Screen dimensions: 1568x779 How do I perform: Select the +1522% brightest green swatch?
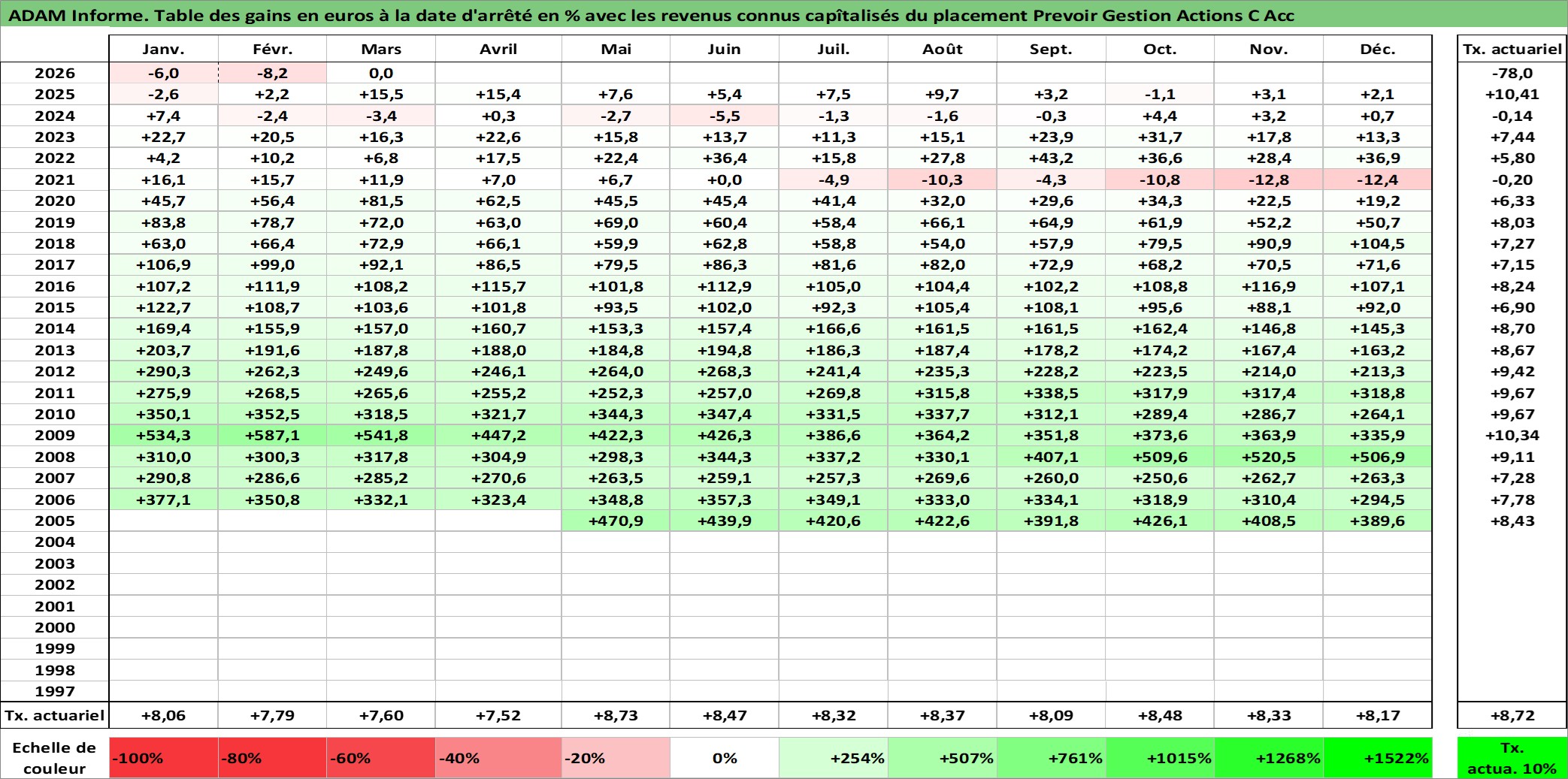(1378, 758)
